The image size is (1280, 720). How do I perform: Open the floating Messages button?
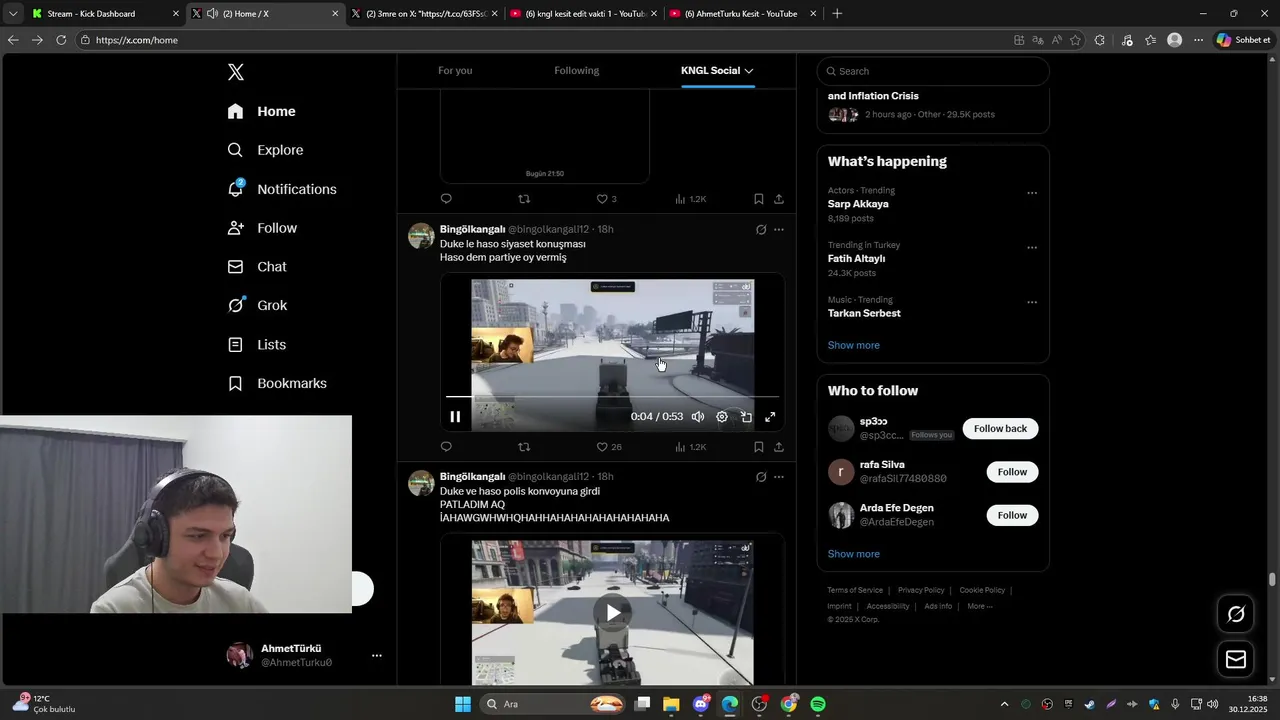(1236, 659)
